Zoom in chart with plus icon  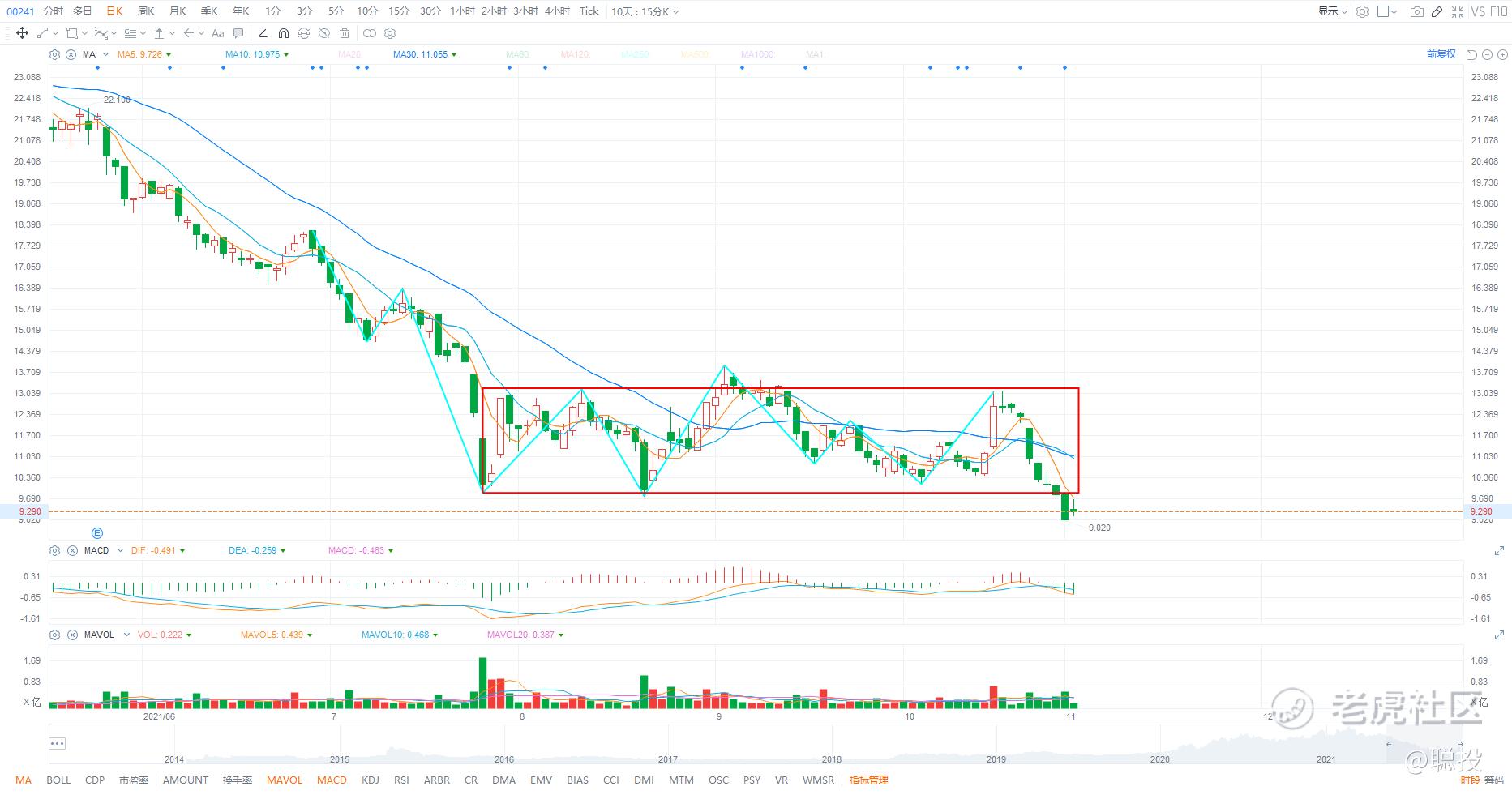(1502, 54)
